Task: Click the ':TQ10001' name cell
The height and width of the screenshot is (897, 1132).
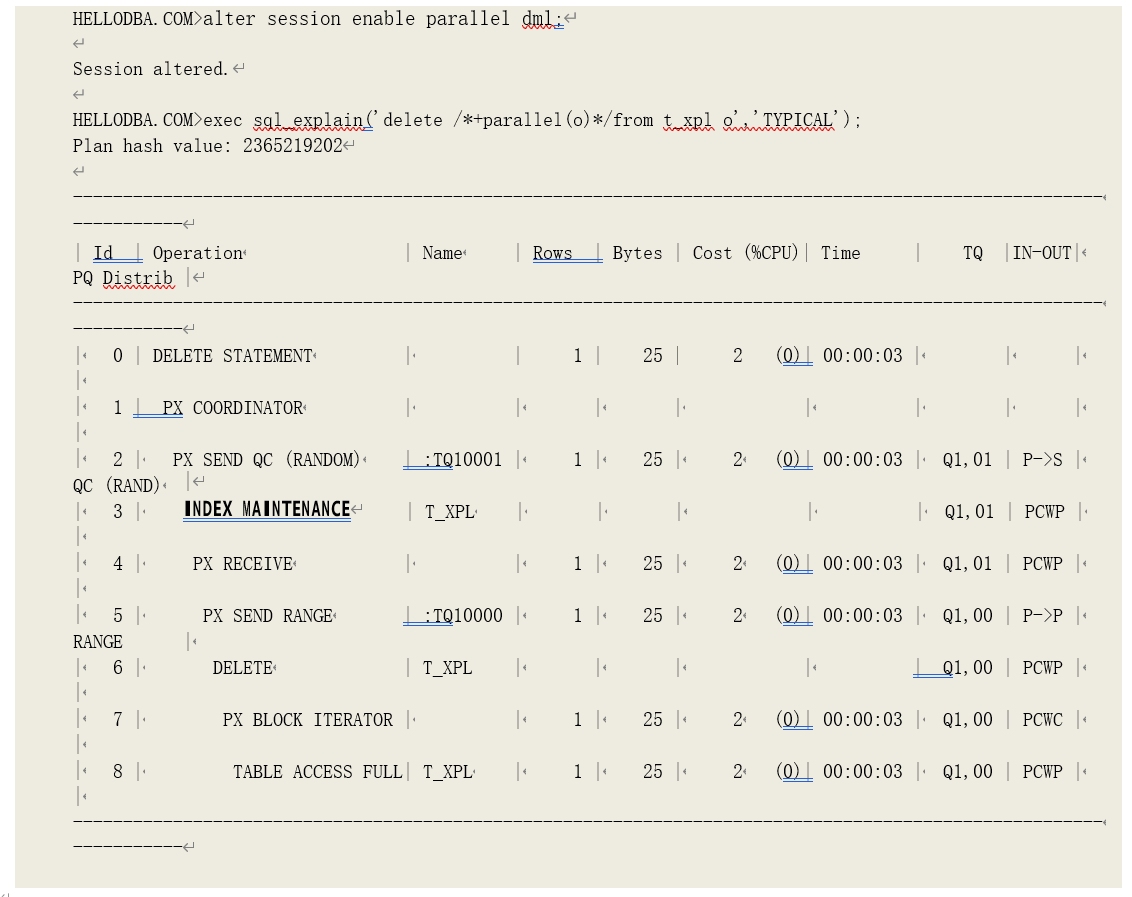Action: (463, 460)
